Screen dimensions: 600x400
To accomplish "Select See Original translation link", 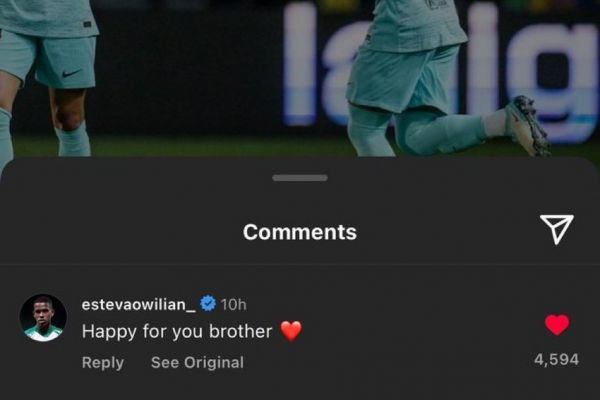I will click(x=197, y=362).
